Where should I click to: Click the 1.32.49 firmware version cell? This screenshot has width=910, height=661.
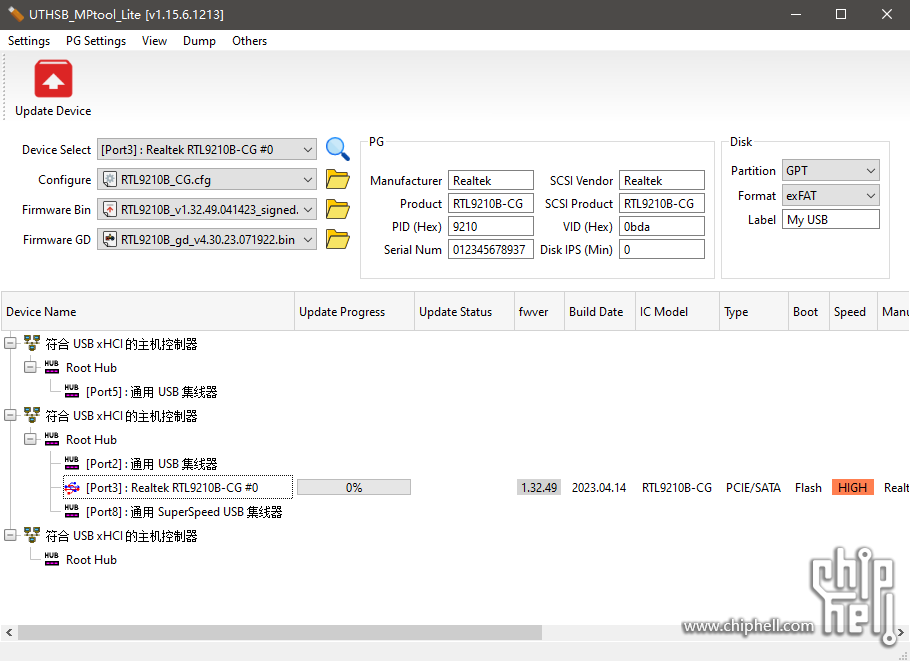tap(539, 487)
